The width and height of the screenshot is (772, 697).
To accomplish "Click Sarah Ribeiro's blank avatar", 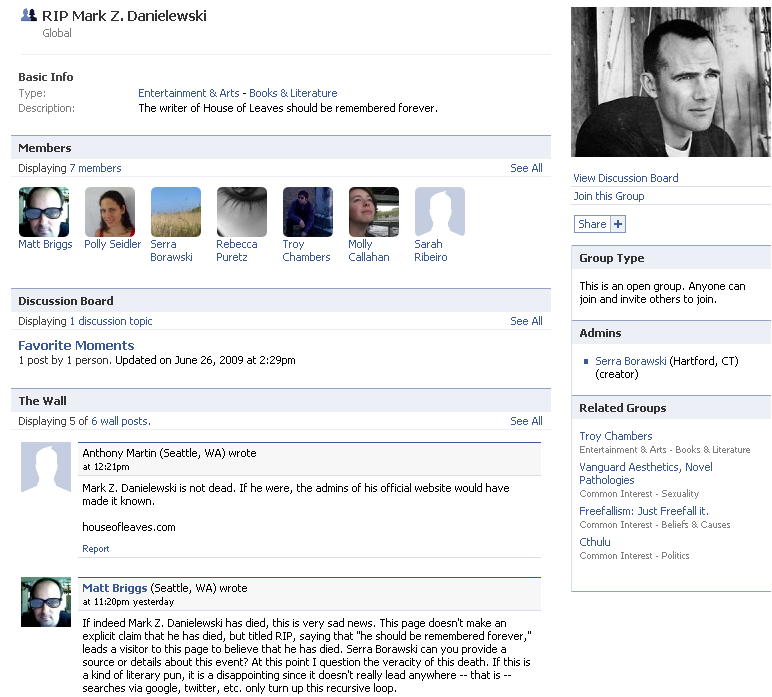I will (440, 212).
